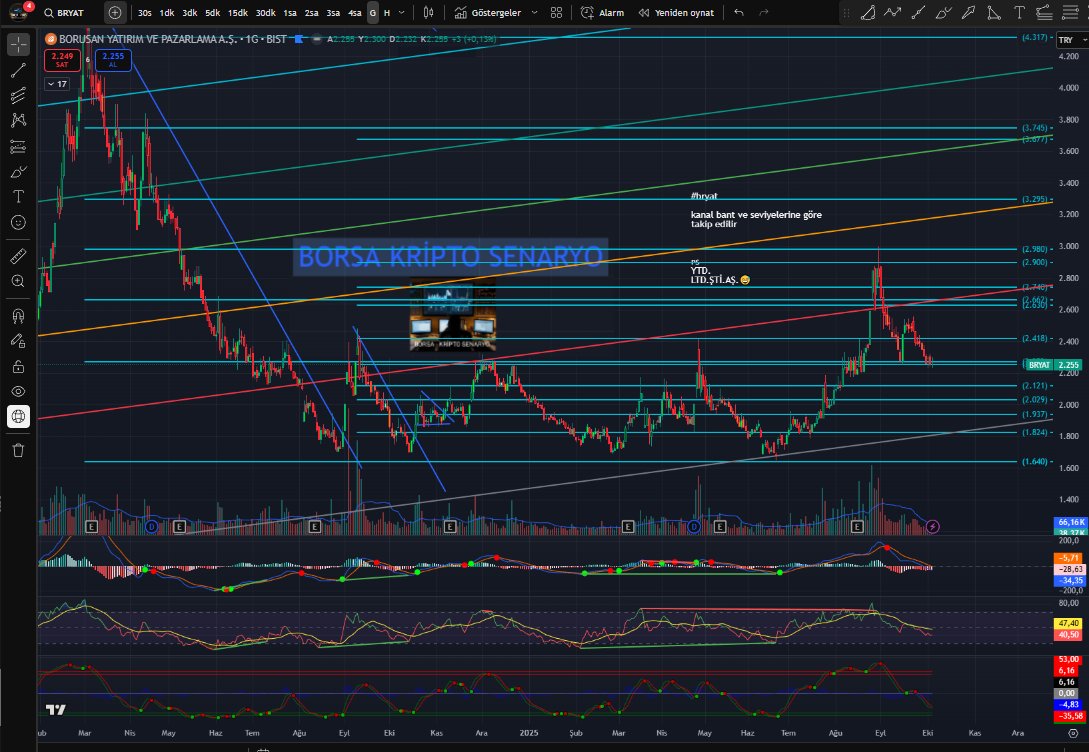Viewport: 1089px width, 752px height.
Task: Click the first E earnings marker on the timeline
Action: coord(92,527)
